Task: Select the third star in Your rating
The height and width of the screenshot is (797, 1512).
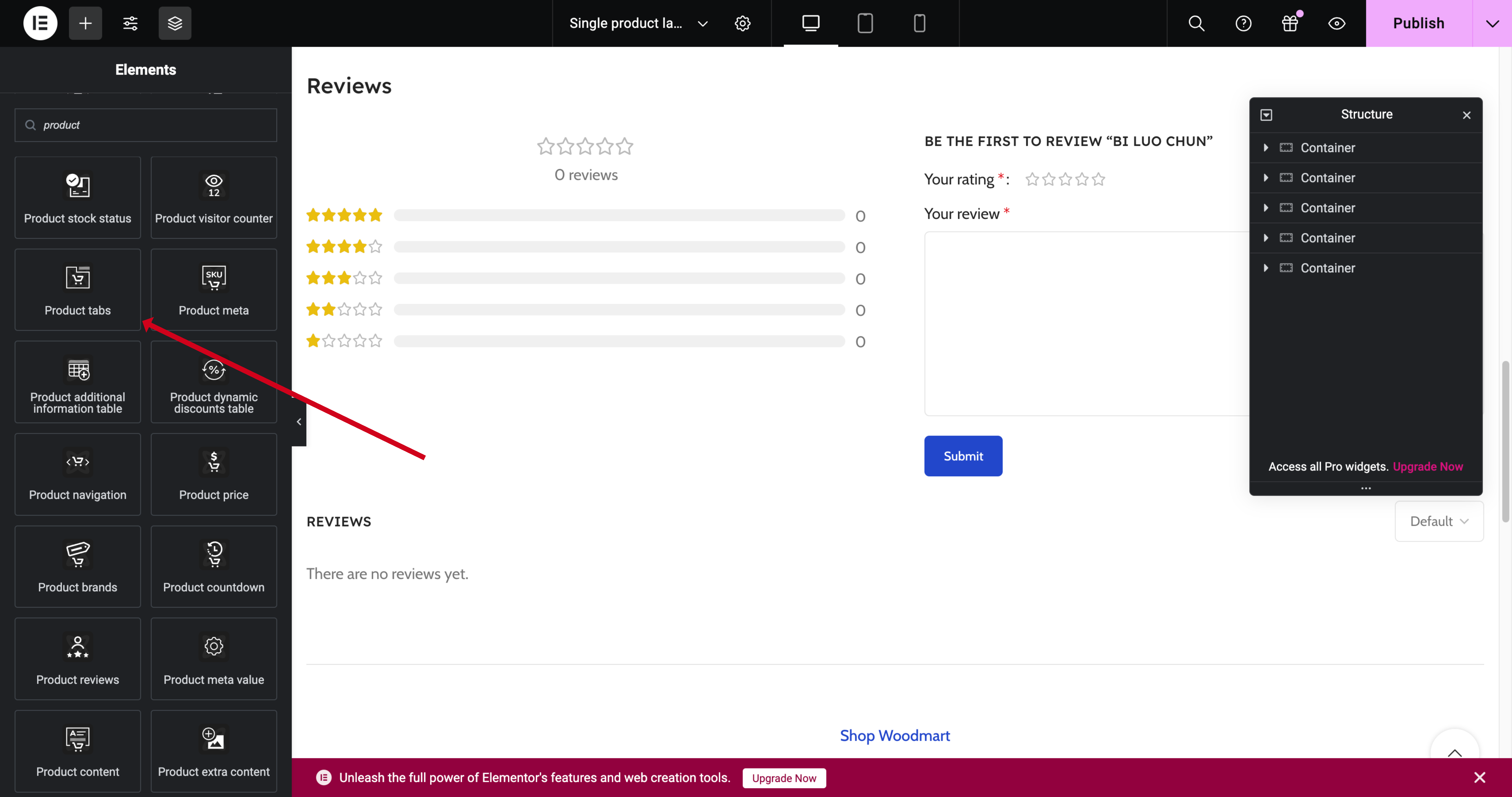Action: click(x=1065, y=179)
